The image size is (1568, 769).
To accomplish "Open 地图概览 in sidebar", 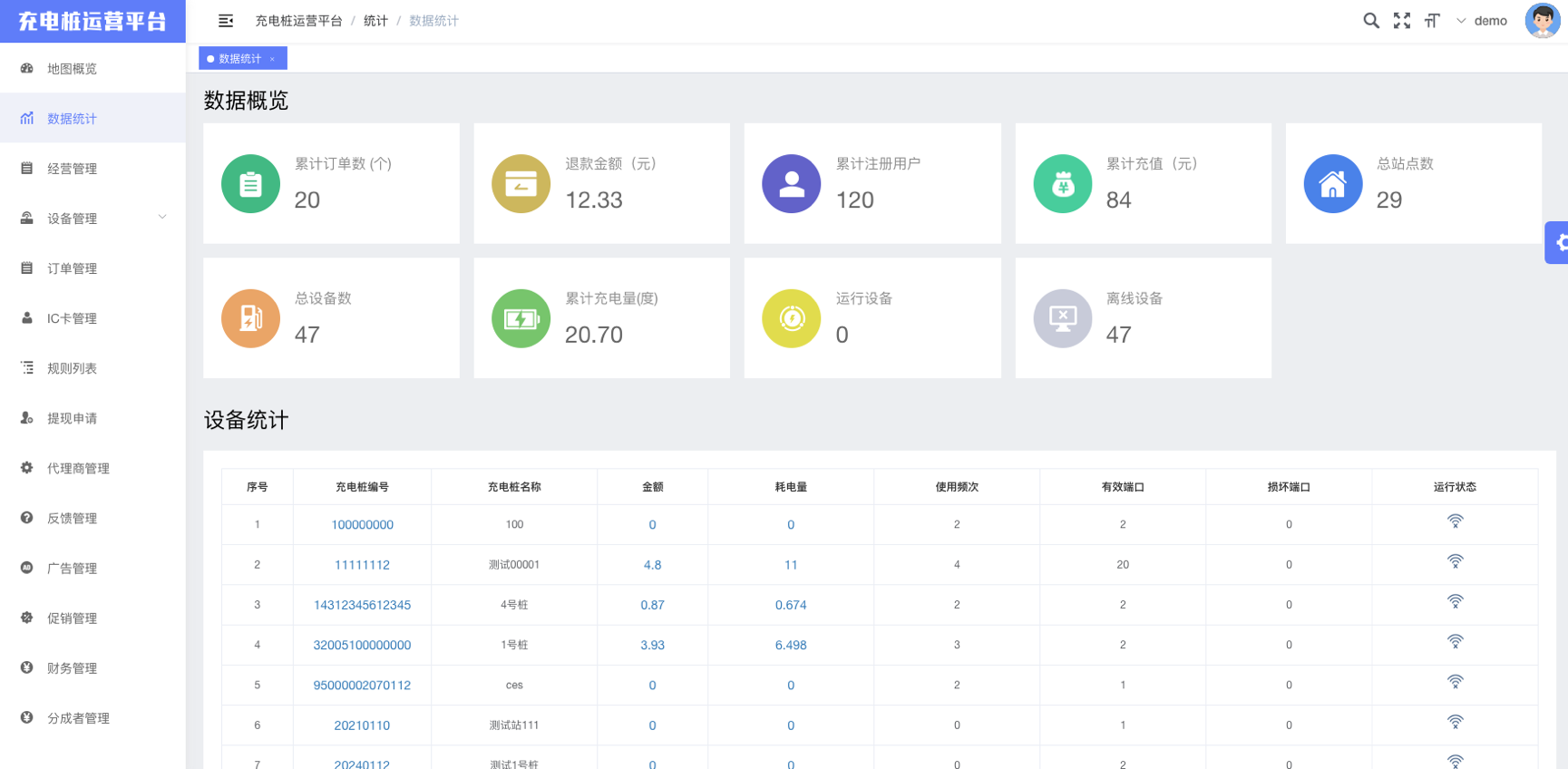I will click(x=93, y=68).
